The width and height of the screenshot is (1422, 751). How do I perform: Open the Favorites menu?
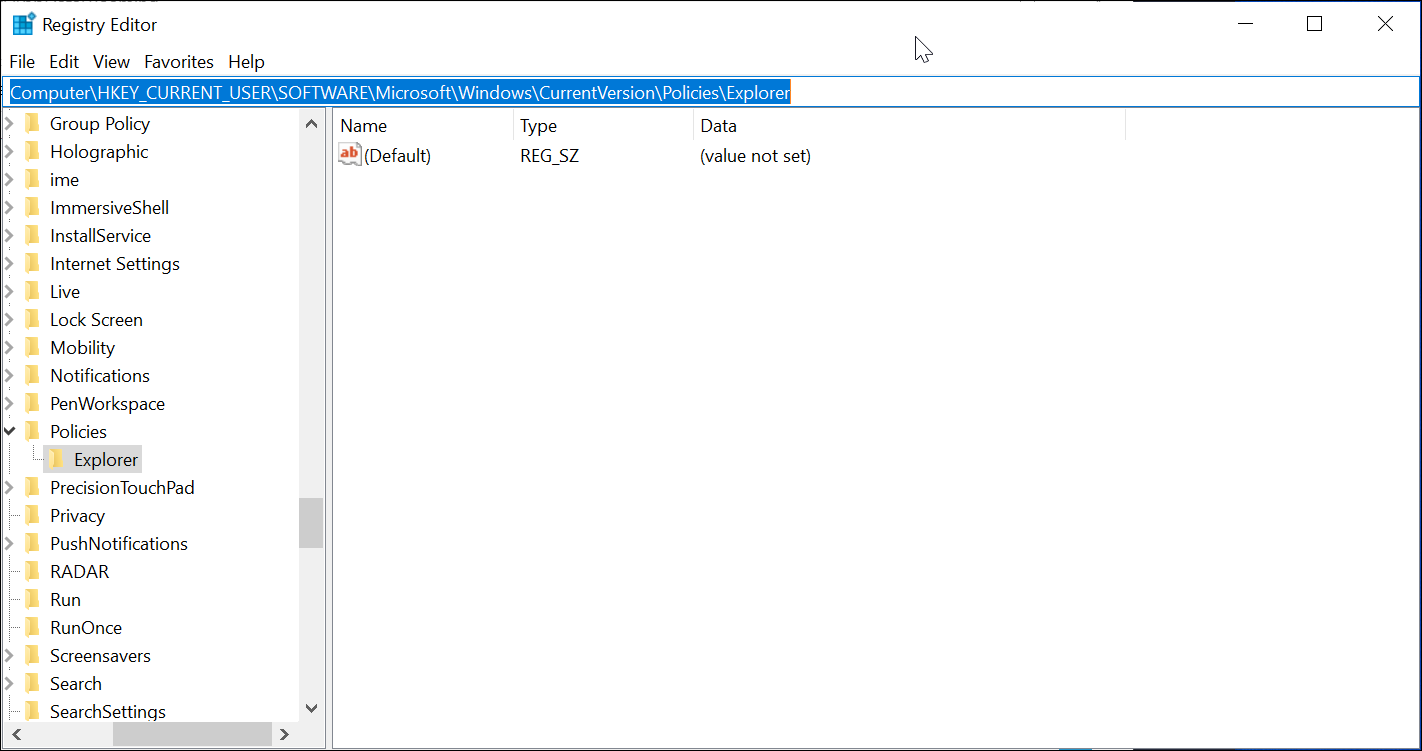click(x=179, y=62)
